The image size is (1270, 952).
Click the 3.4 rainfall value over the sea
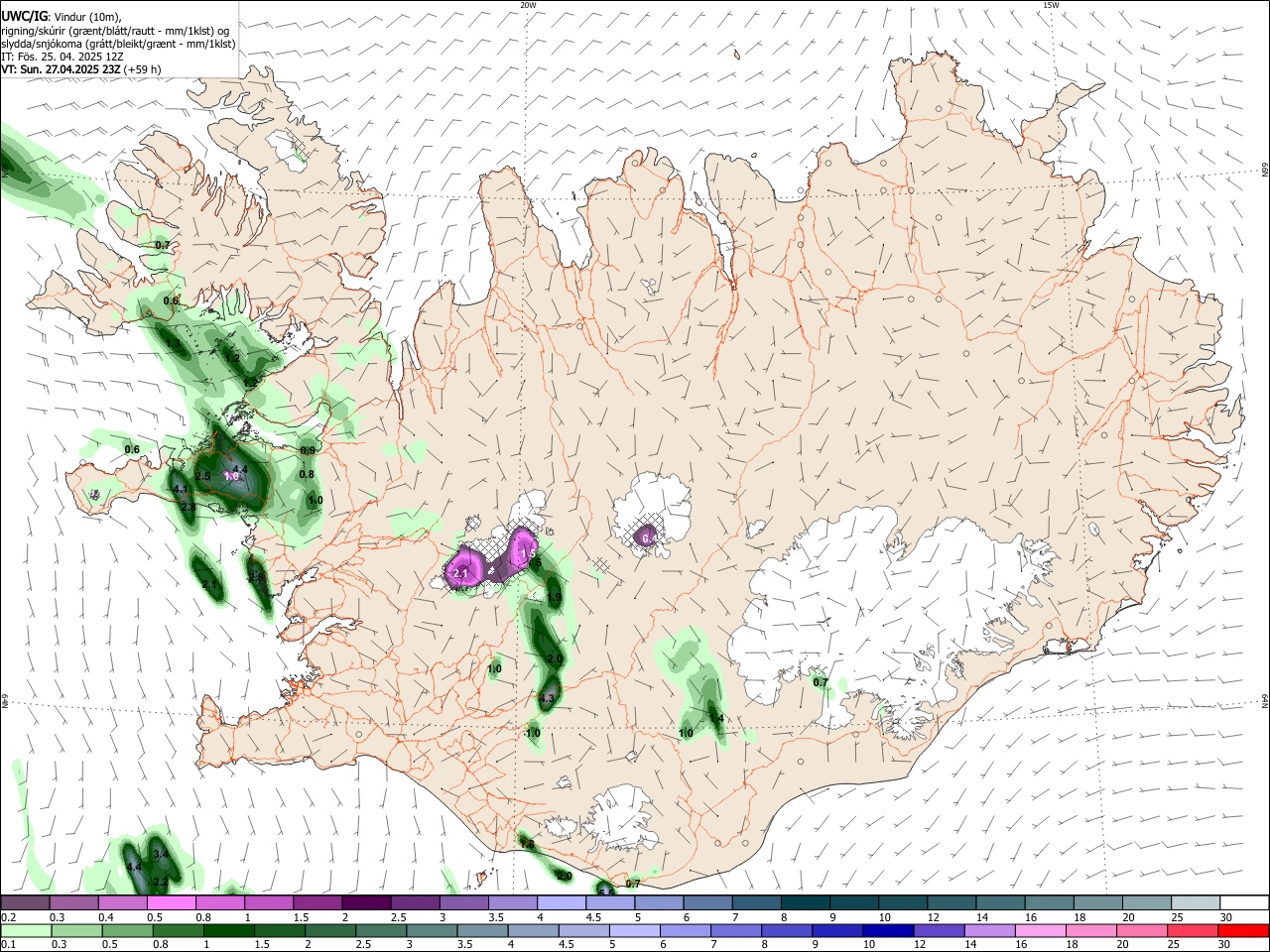(162, 854)
